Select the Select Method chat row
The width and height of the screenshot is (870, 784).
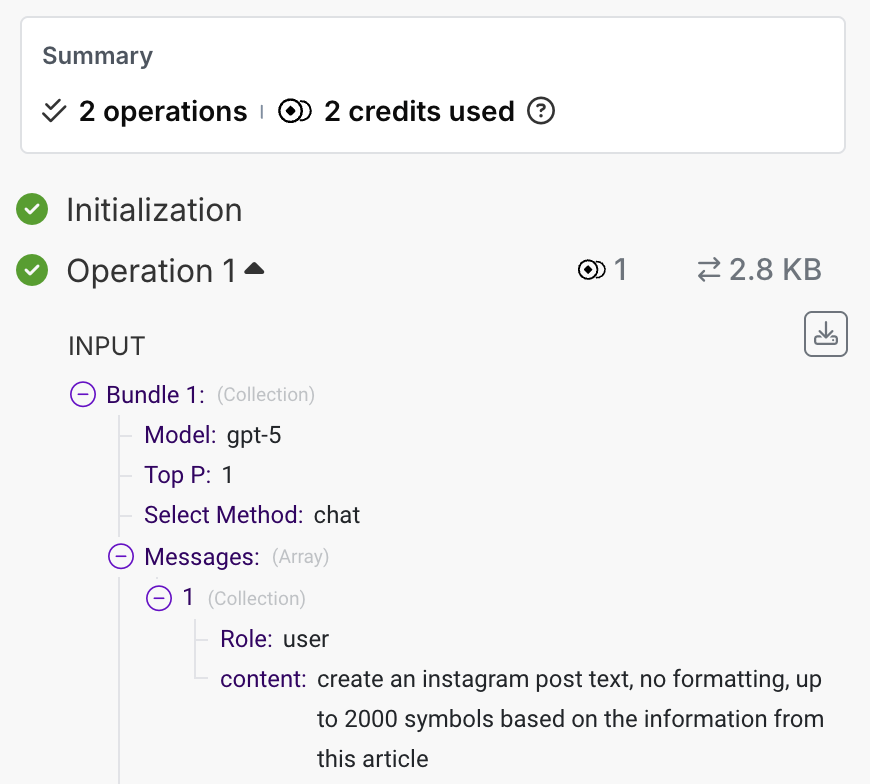click(x=251, y=515)
